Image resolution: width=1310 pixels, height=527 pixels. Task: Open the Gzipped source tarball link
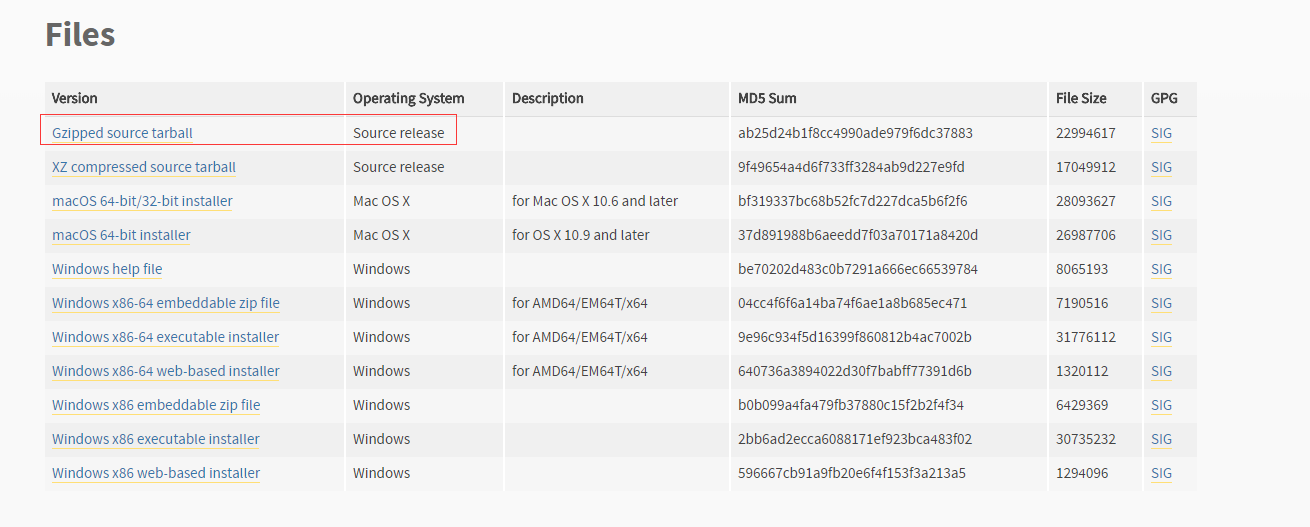[122, 133]
